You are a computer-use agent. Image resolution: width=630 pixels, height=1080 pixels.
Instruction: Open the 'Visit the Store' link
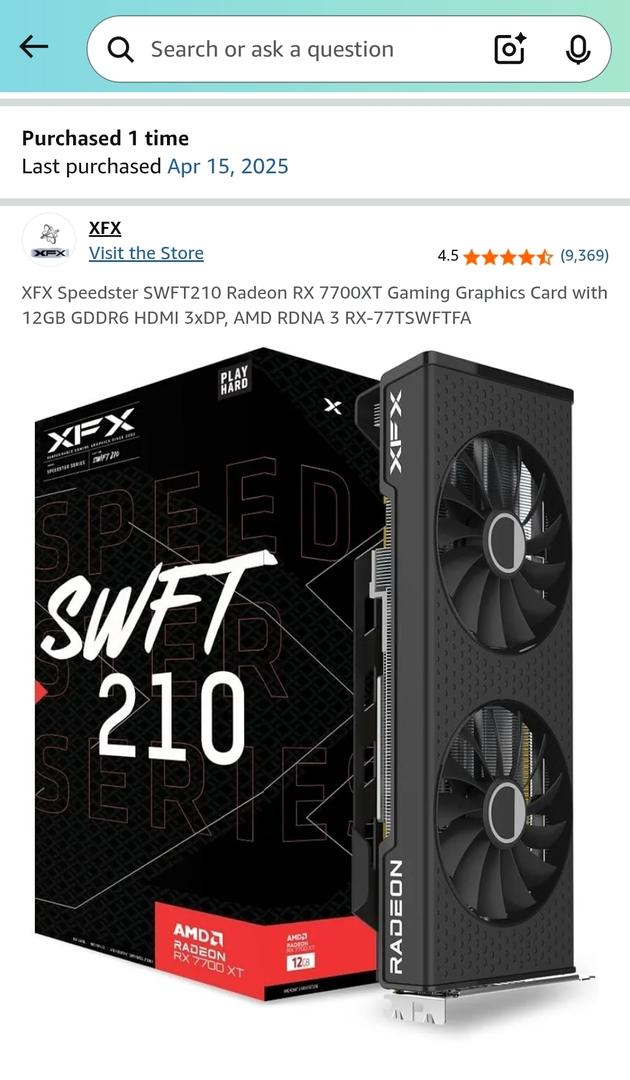tap(146, 253)
